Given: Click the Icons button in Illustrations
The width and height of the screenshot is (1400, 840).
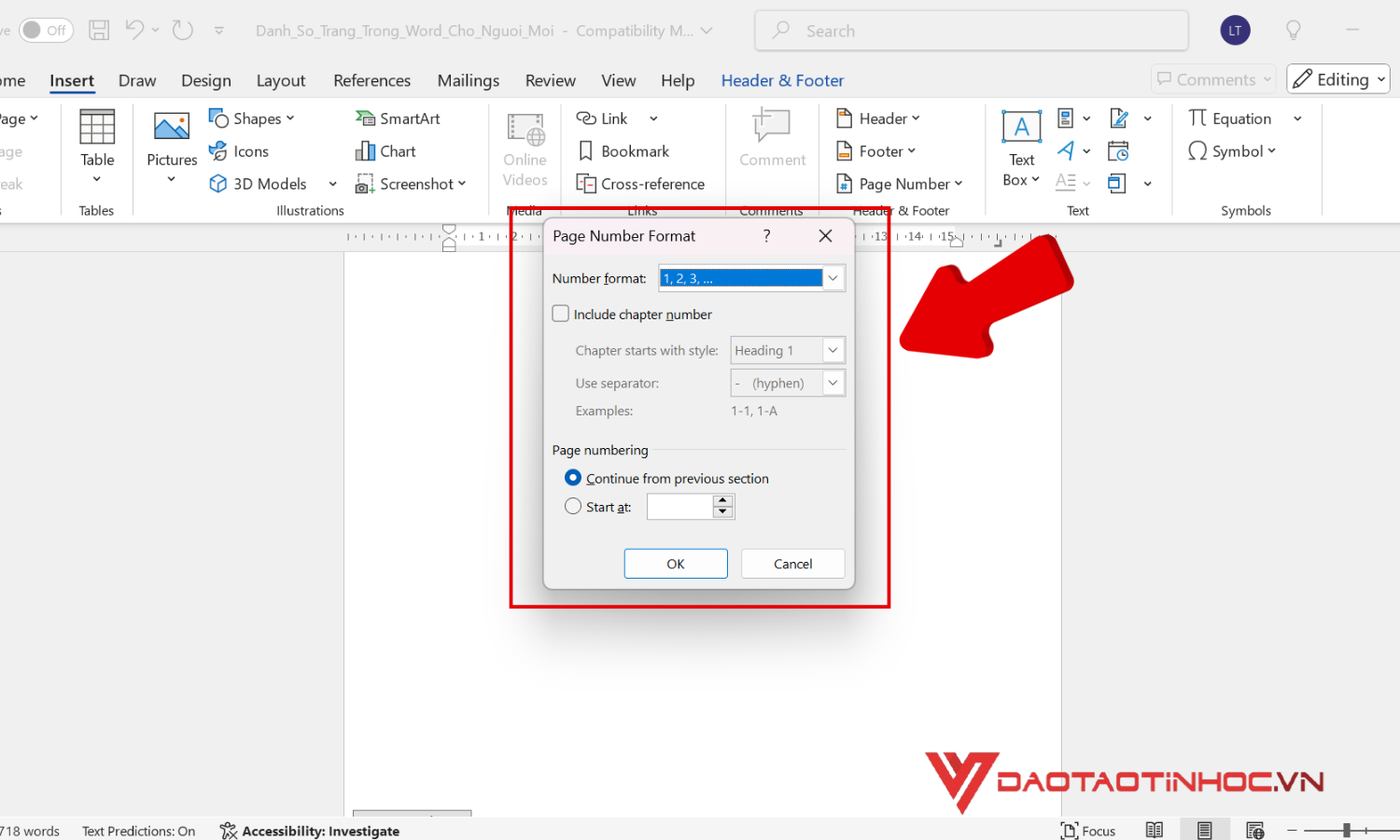Looking at the screenshot, I should [239, 151].
